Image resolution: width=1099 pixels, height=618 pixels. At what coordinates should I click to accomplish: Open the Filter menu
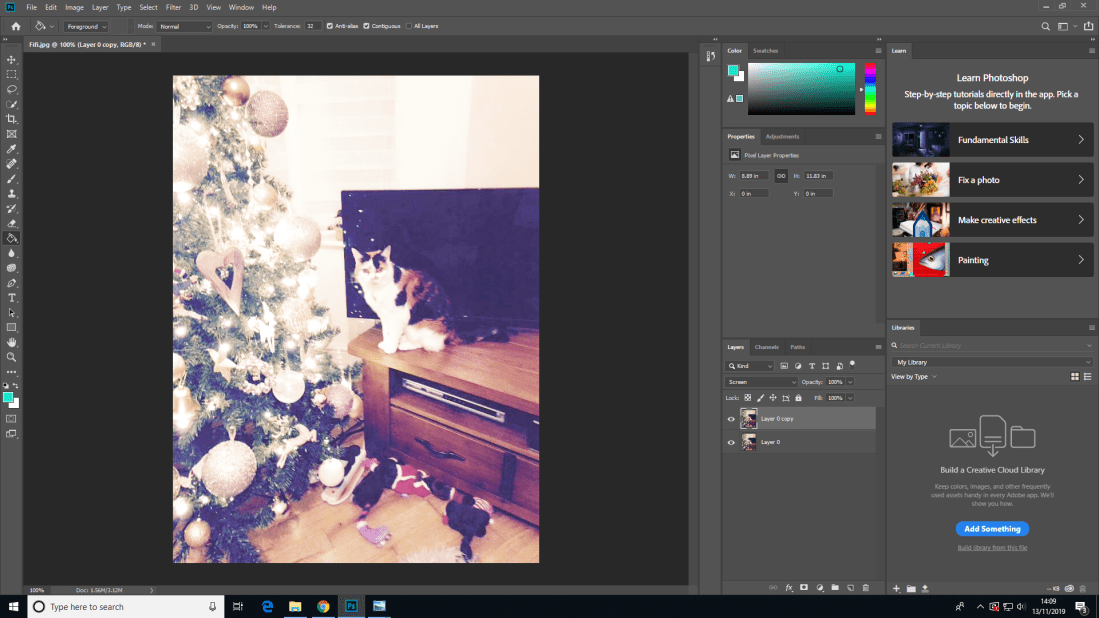[x=173, y=7]
